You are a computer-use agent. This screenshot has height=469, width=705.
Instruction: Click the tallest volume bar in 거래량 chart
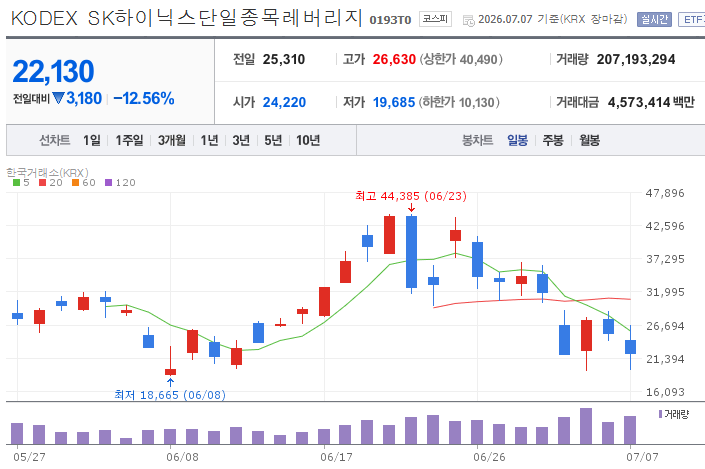point(586,426)
